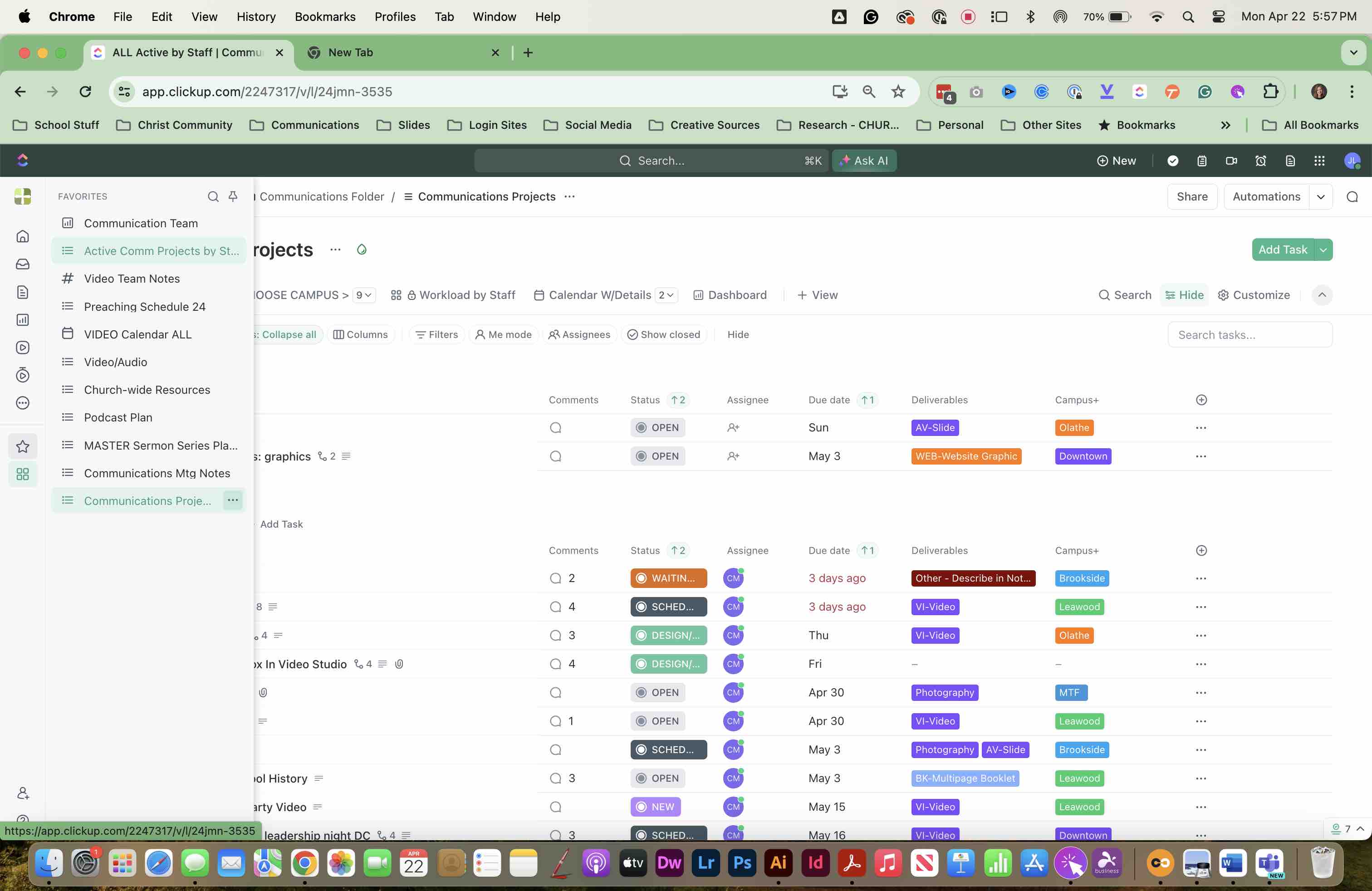Pin the Favorites sidebar
Screen dimensions: 1372x891
233,196
